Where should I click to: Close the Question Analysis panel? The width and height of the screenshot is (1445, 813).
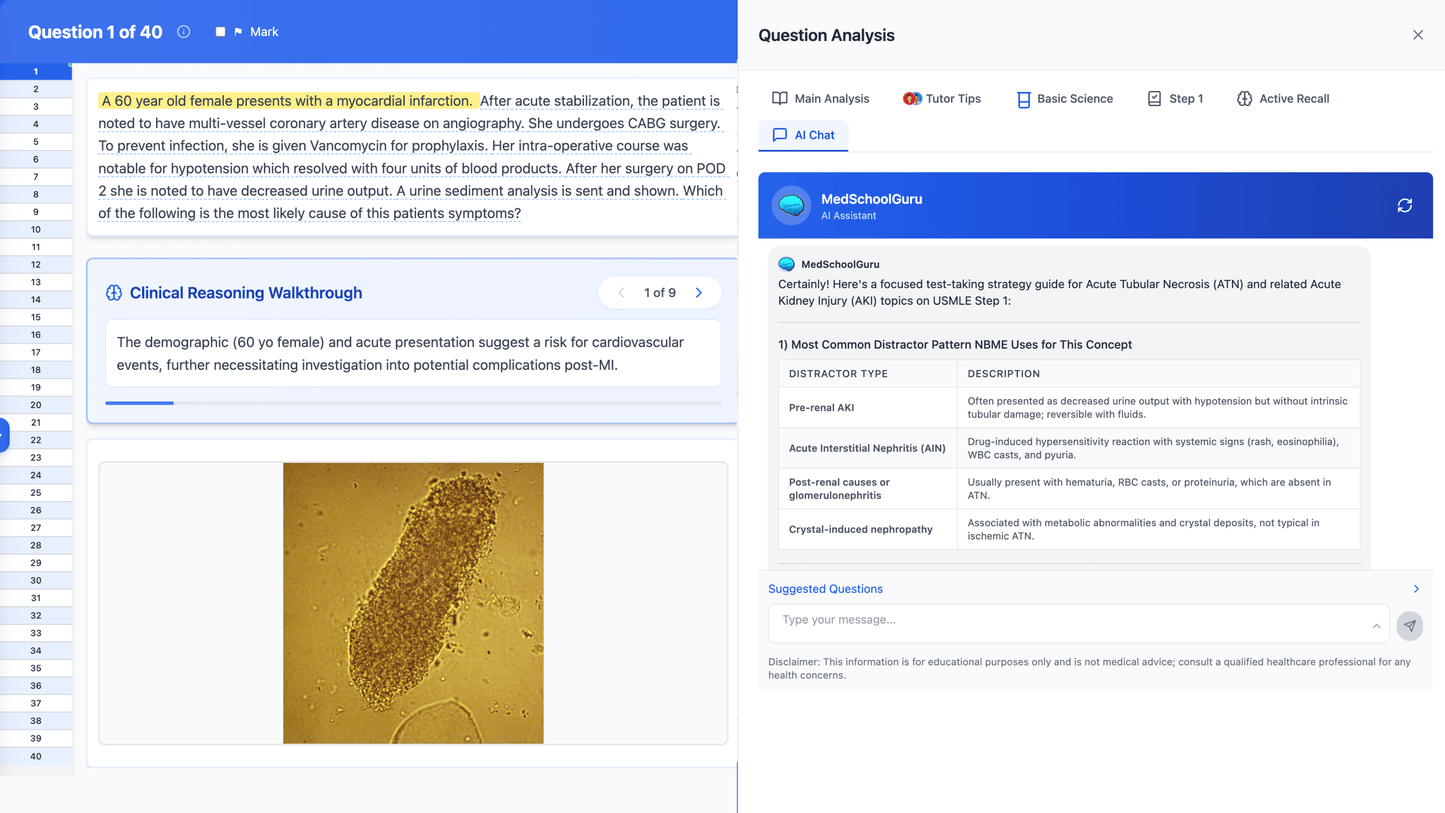[1417, 35]
